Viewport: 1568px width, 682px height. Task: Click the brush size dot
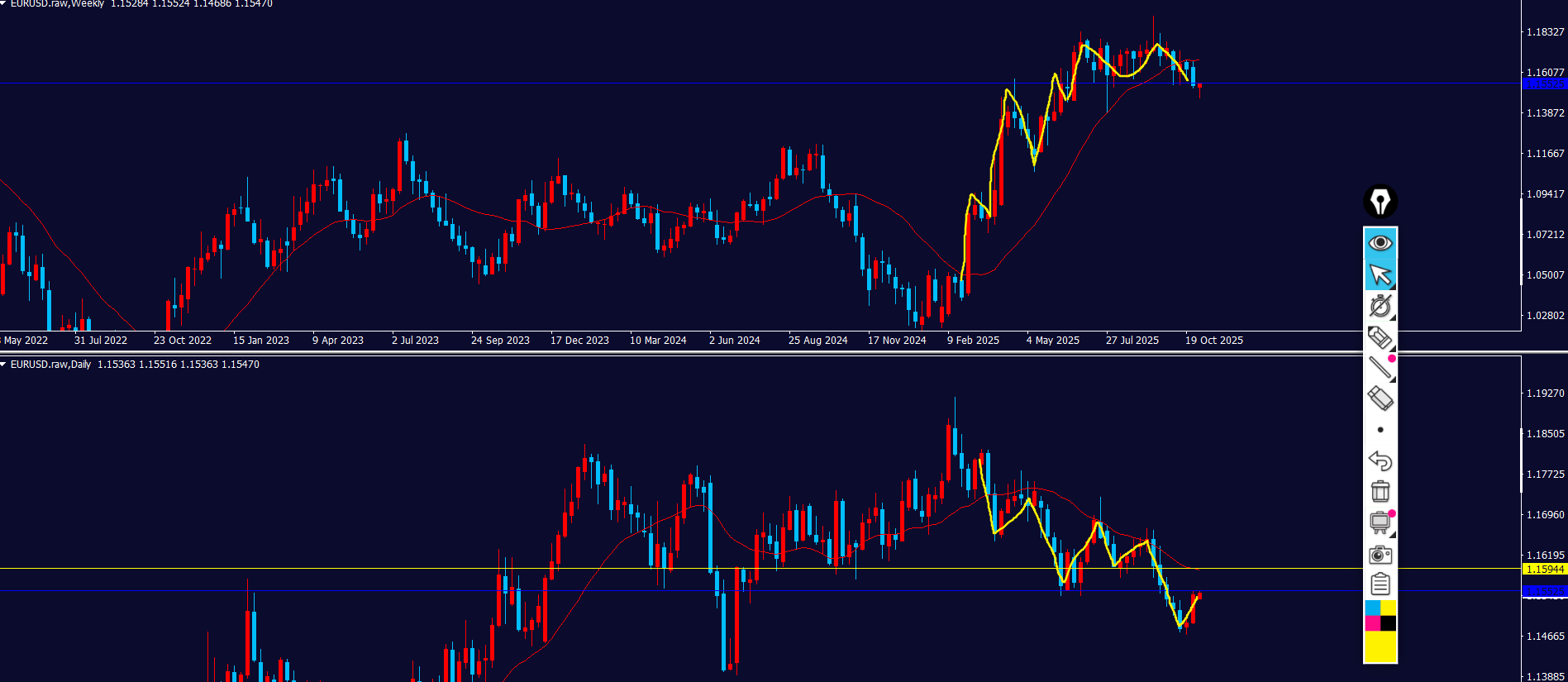pyautogui.click(x=1380, y=430)
